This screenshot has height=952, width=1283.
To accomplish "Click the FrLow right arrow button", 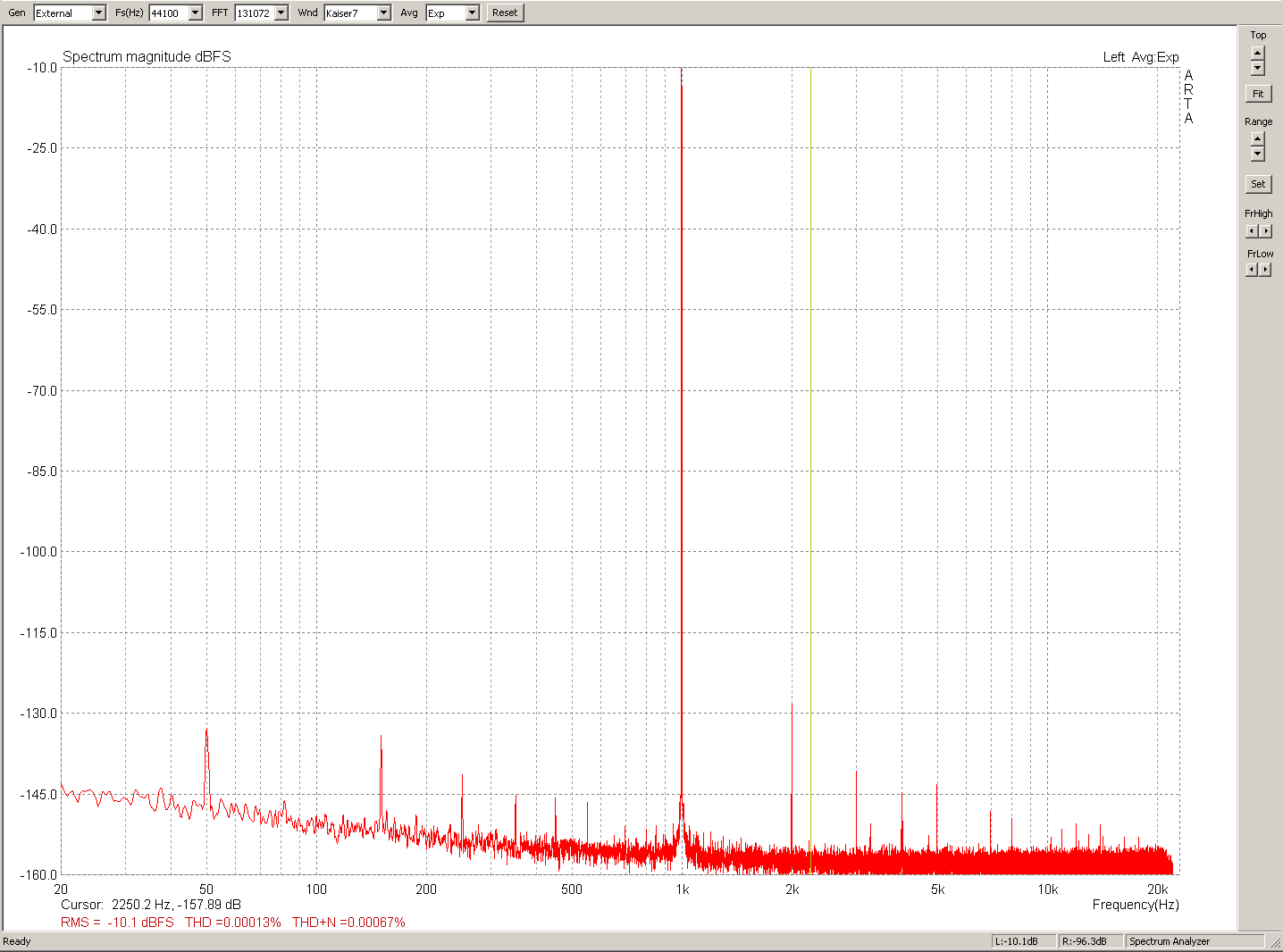I will (1265, 270).
